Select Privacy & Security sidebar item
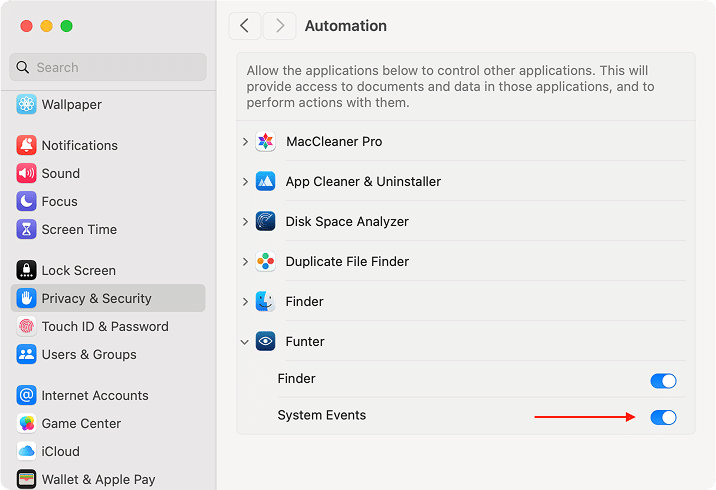Screen dimensions: 716x490 [x=108, y=298]
